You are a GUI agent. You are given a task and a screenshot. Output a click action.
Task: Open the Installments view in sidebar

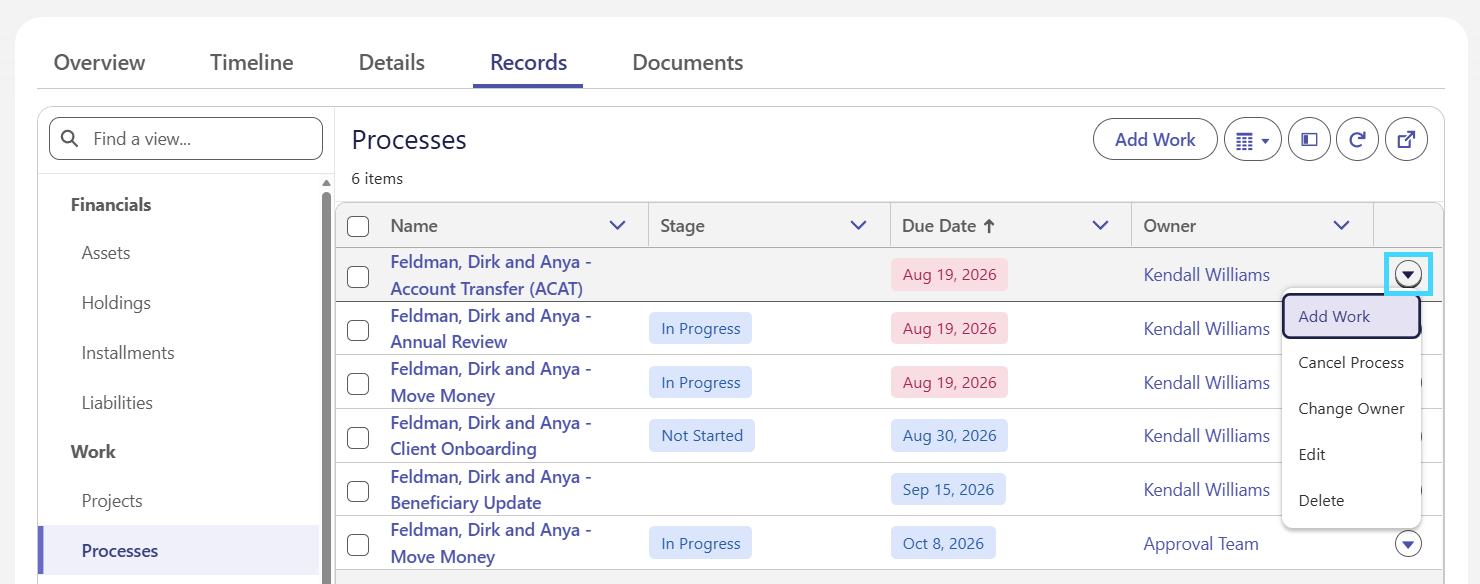128,353
